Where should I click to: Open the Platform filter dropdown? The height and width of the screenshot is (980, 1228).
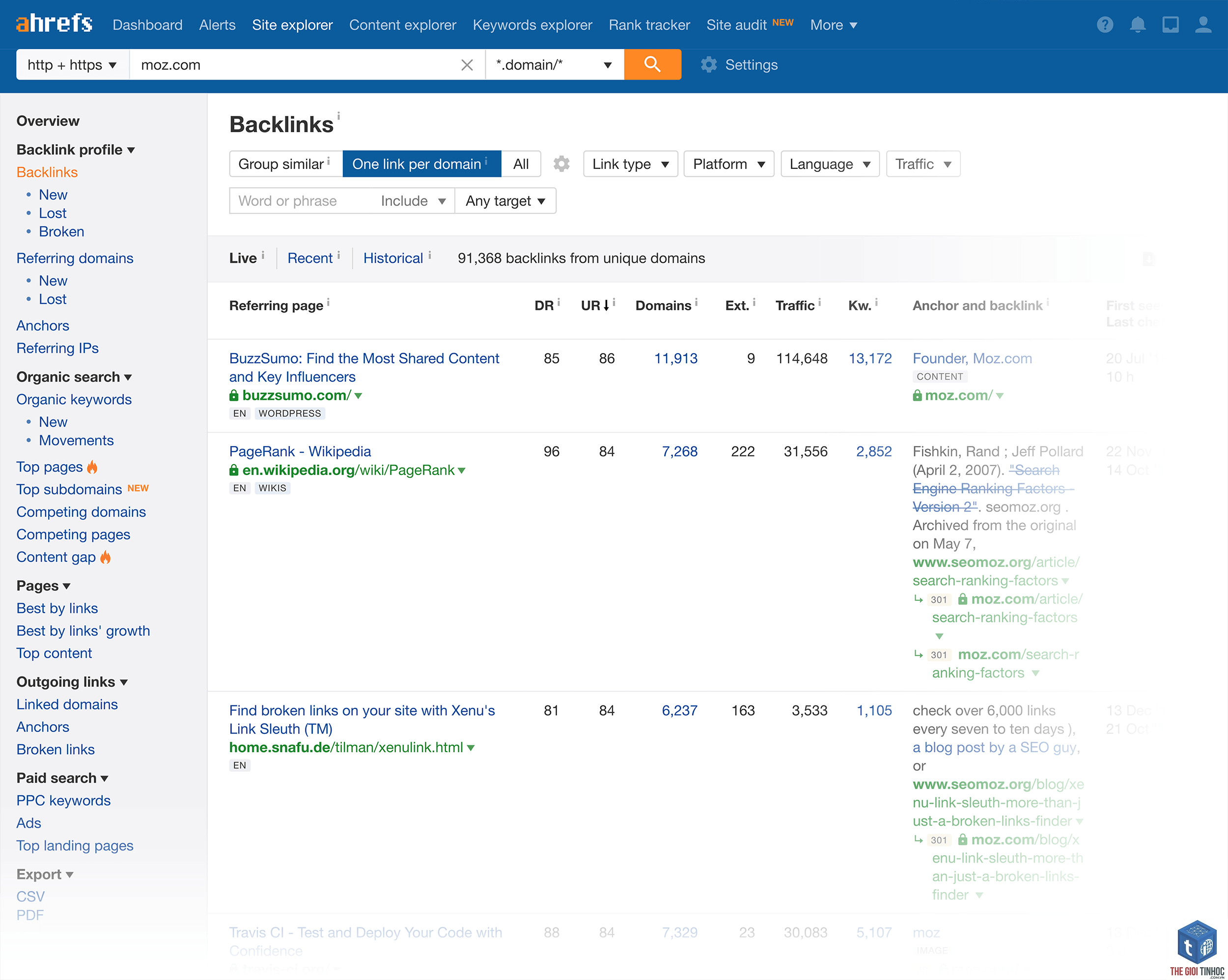coord(728,164)
